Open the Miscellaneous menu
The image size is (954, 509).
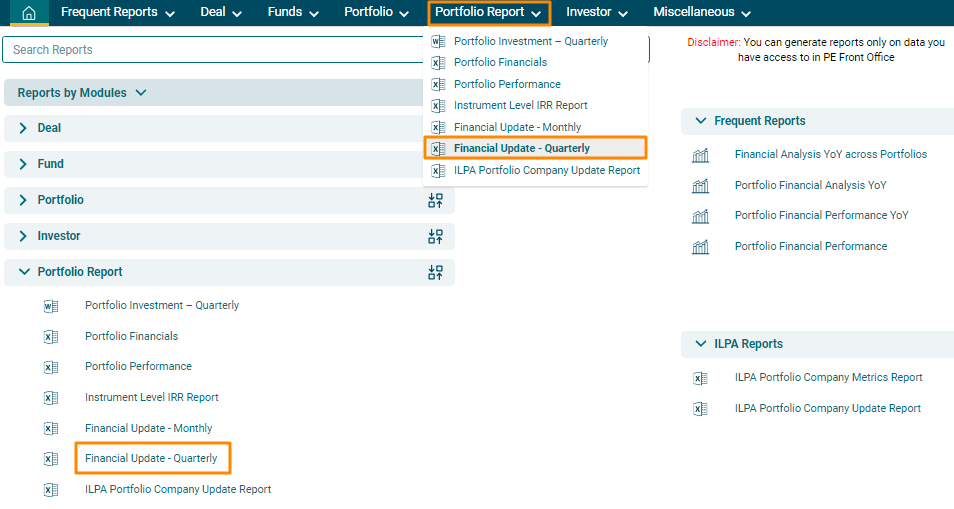coord(702,13)
